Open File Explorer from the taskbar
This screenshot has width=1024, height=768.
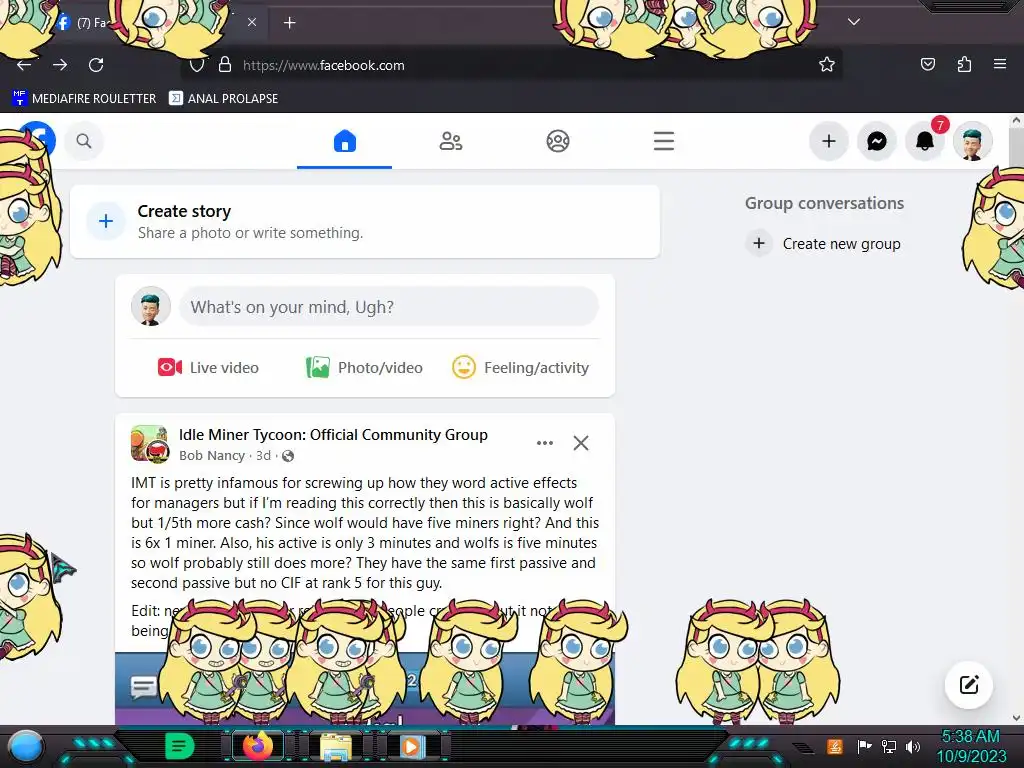pos(336,746)
